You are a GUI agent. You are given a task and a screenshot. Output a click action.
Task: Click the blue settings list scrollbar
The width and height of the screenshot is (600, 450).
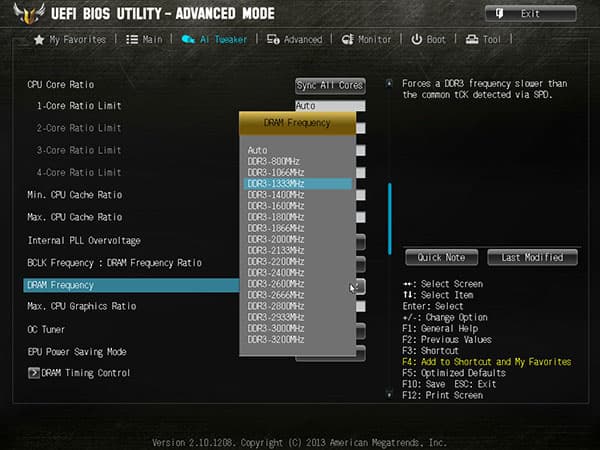pyautogui.click(x=390, y=219)
